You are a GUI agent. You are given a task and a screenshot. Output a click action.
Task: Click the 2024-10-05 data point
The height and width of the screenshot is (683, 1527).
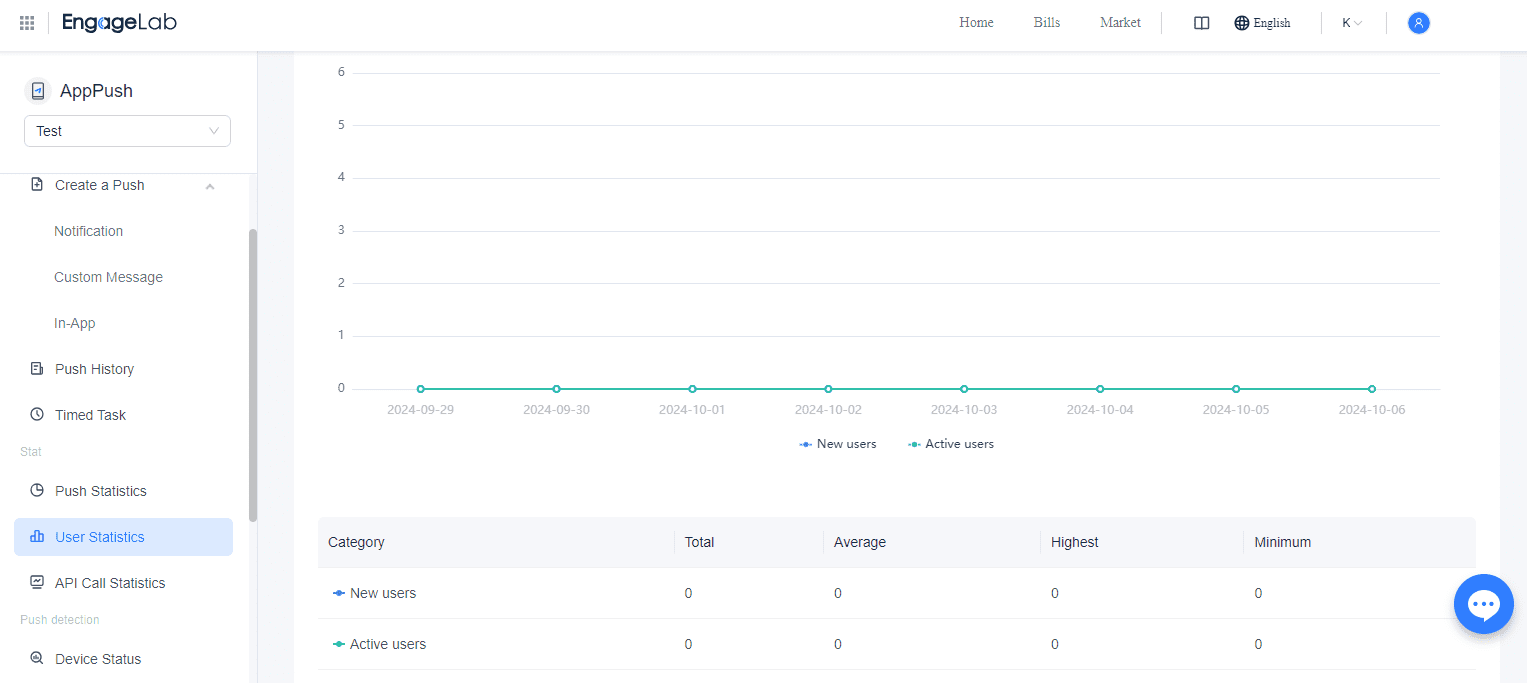1236,389
